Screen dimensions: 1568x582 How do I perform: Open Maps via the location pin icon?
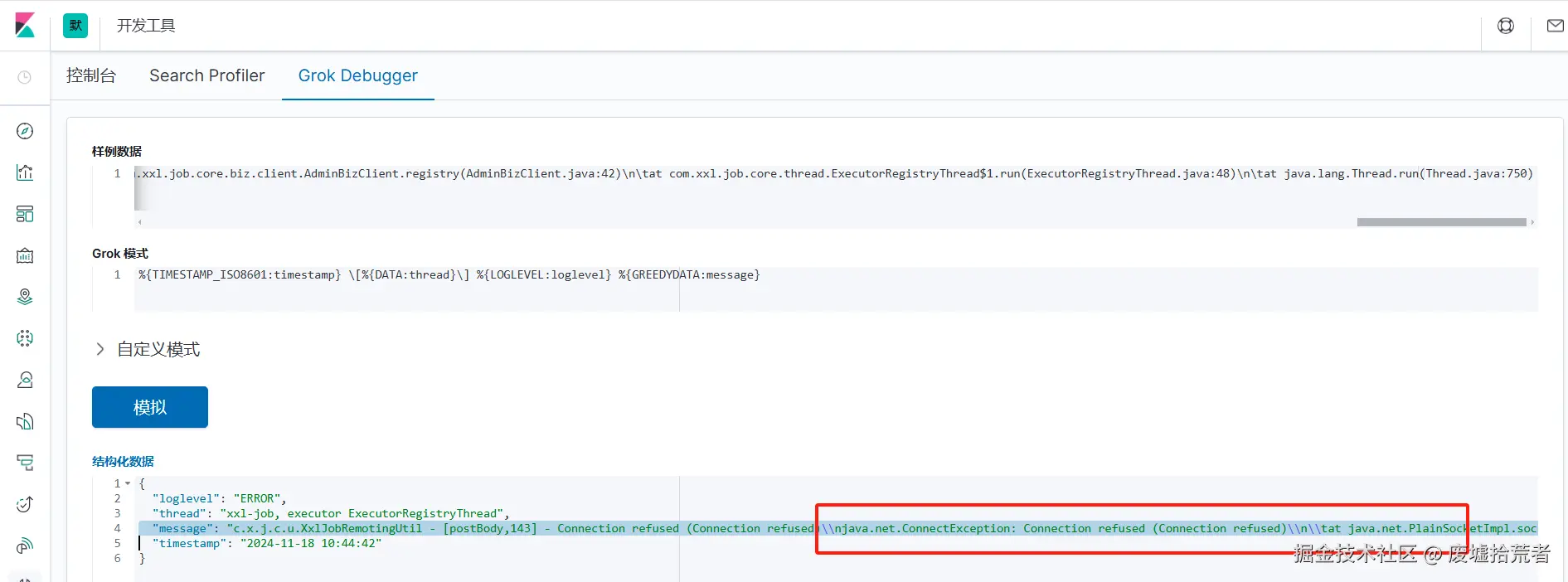[25, 297]
